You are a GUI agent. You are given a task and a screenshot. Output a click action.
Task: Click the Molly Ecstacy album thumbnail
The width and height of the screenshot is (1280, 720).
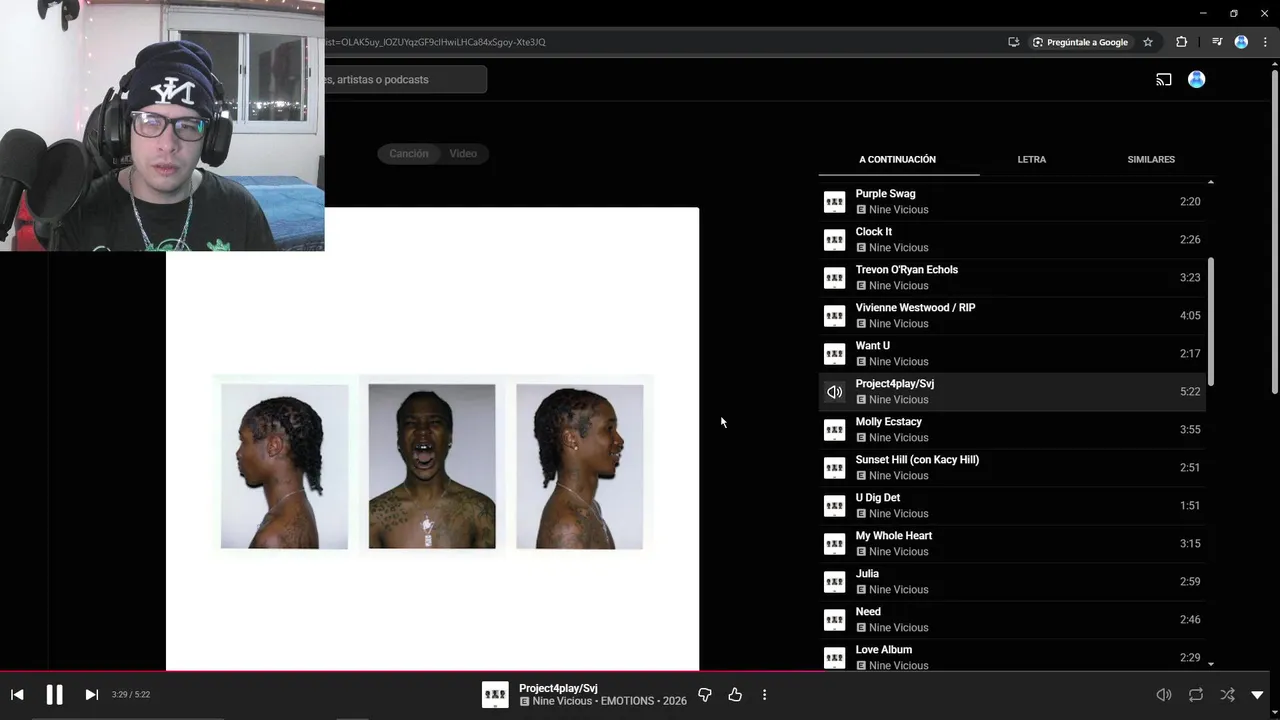[834, 430]
